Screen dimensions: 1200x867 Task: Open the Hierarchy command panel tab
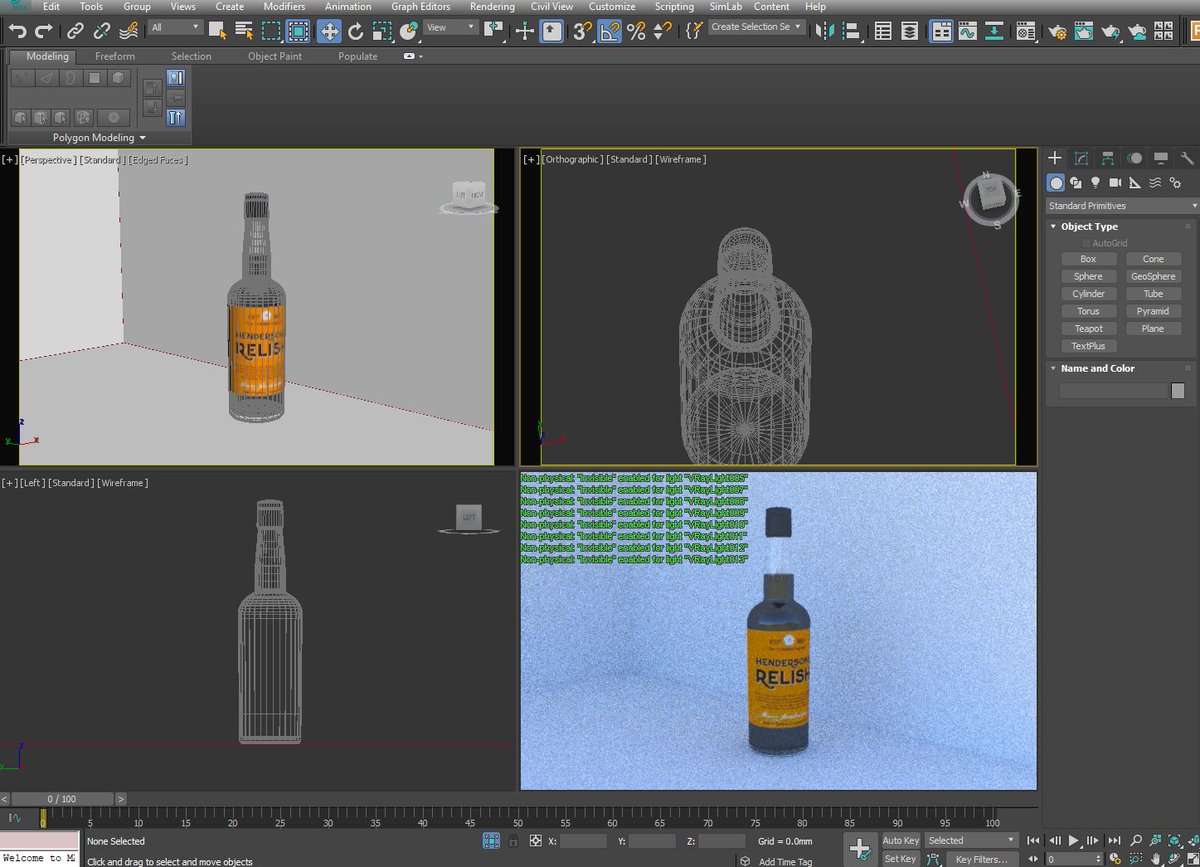(x=1108, y=158)
